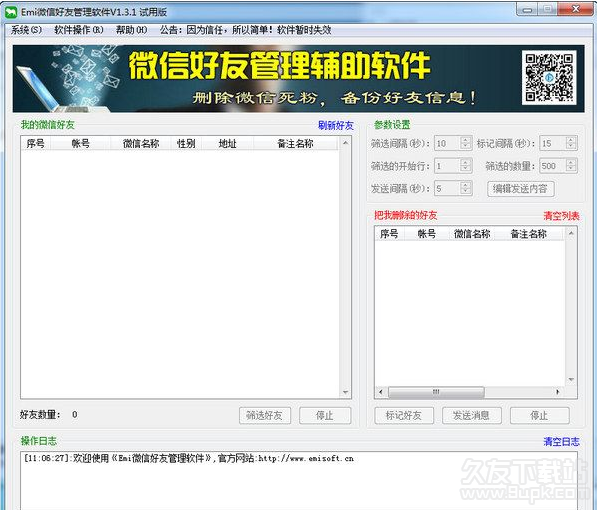Click the QR code in the banner
This screenshot has width=597, height=510.
pos(549,78)
